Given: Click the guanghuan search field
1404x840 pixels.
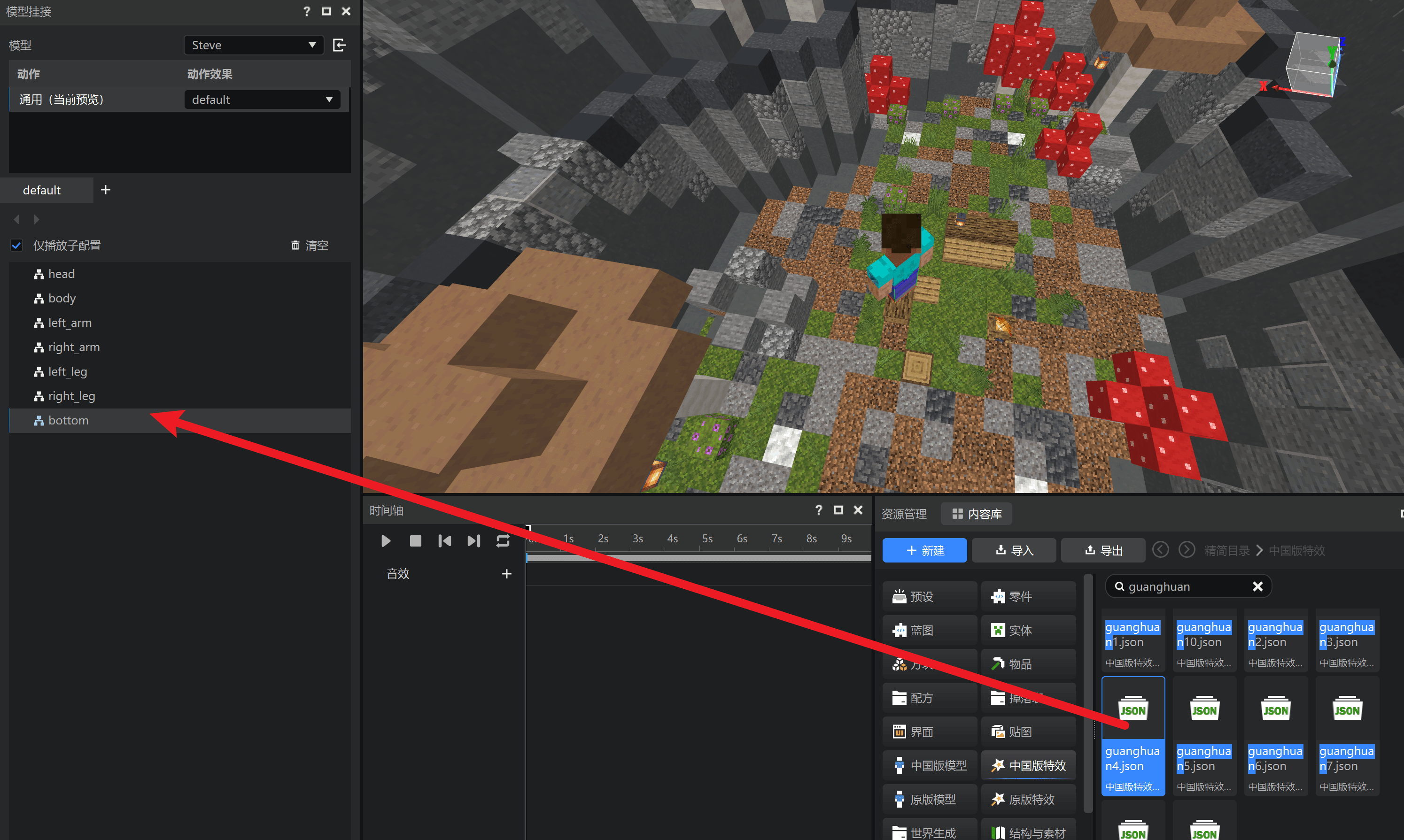Looking at the screenshot, I should click(x=1188, y=586).
